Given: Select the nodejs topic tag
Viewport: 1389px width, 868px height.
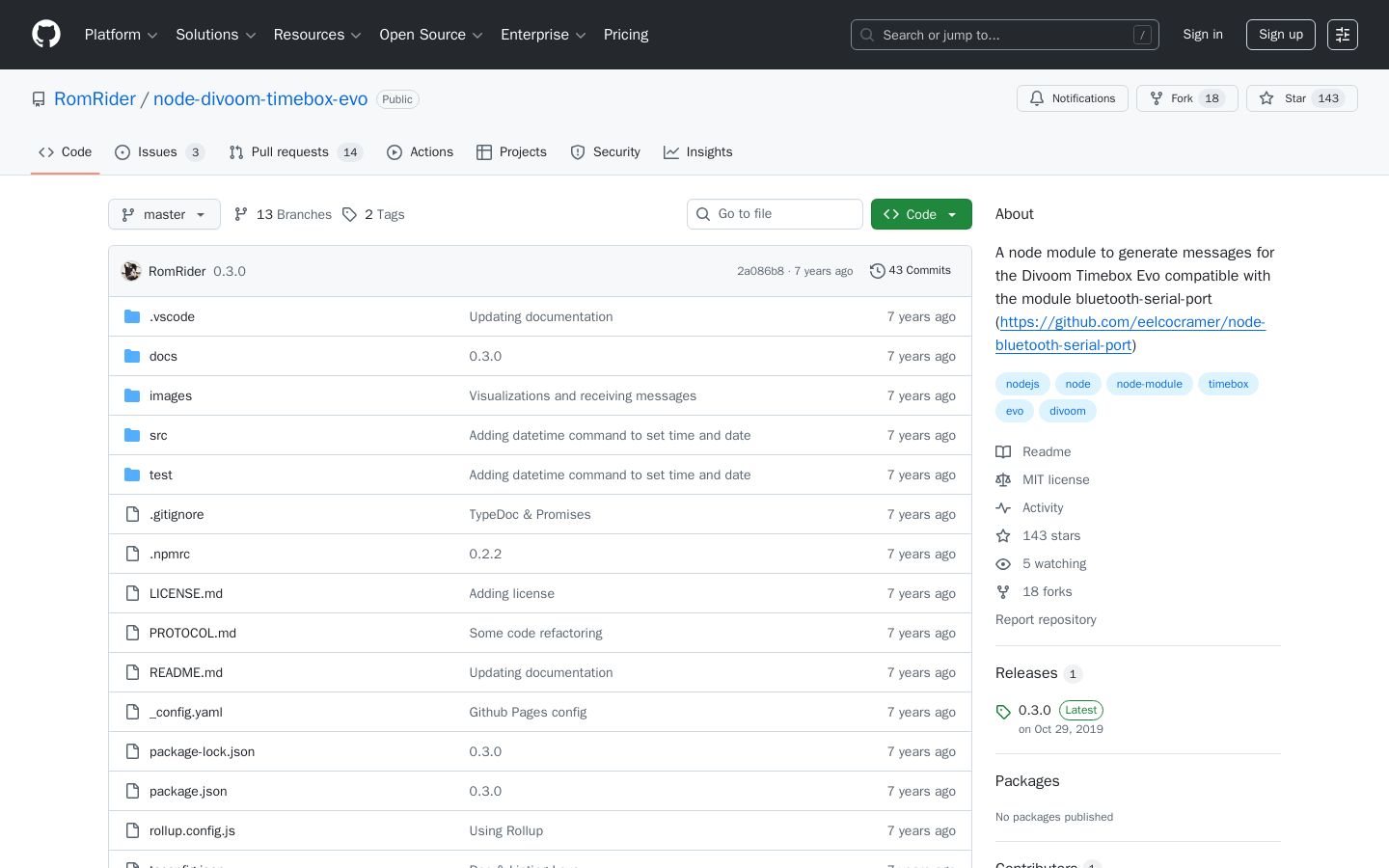Looking at the screenshot, I should click(1022, 384).
